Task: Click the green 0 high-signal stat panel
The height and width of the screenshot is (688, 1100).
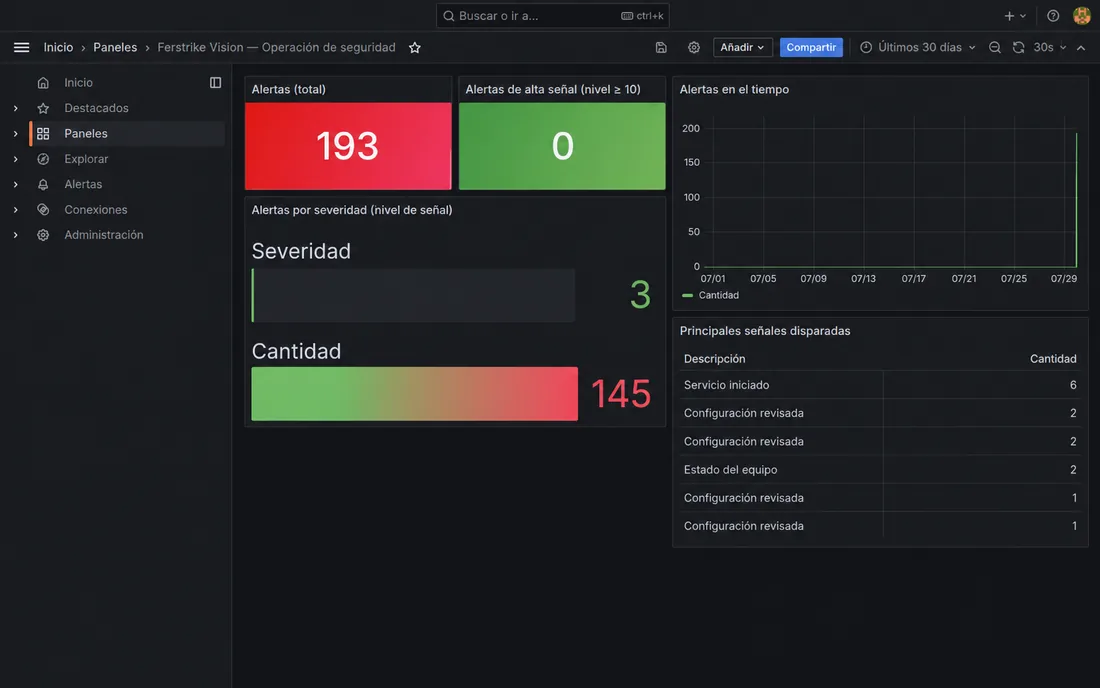Action: [562, 146]
